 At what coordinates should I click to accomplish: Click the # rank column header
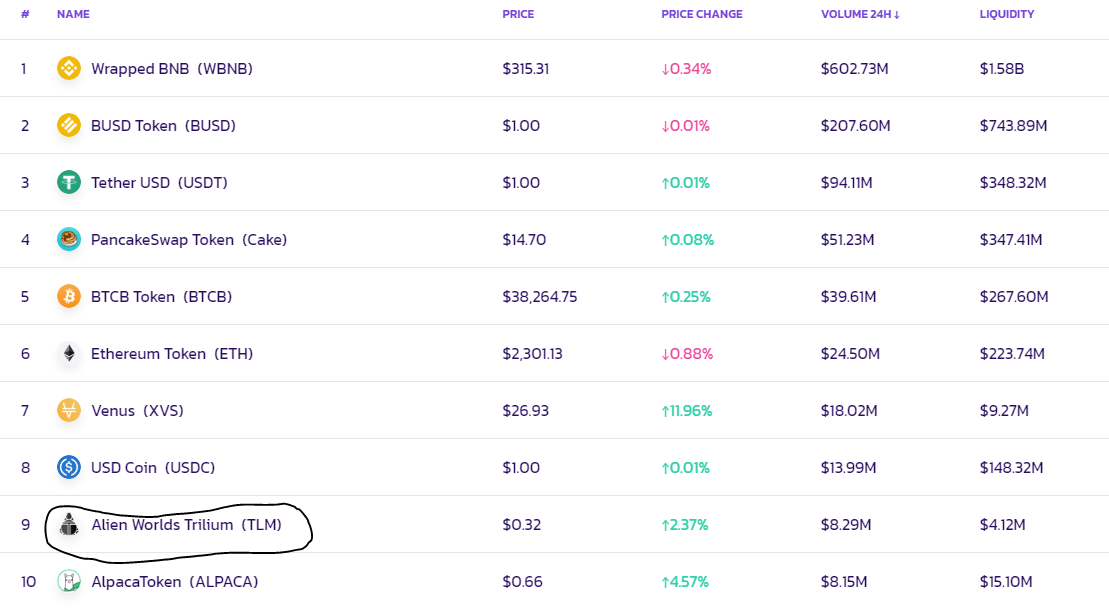coord(25,14)
